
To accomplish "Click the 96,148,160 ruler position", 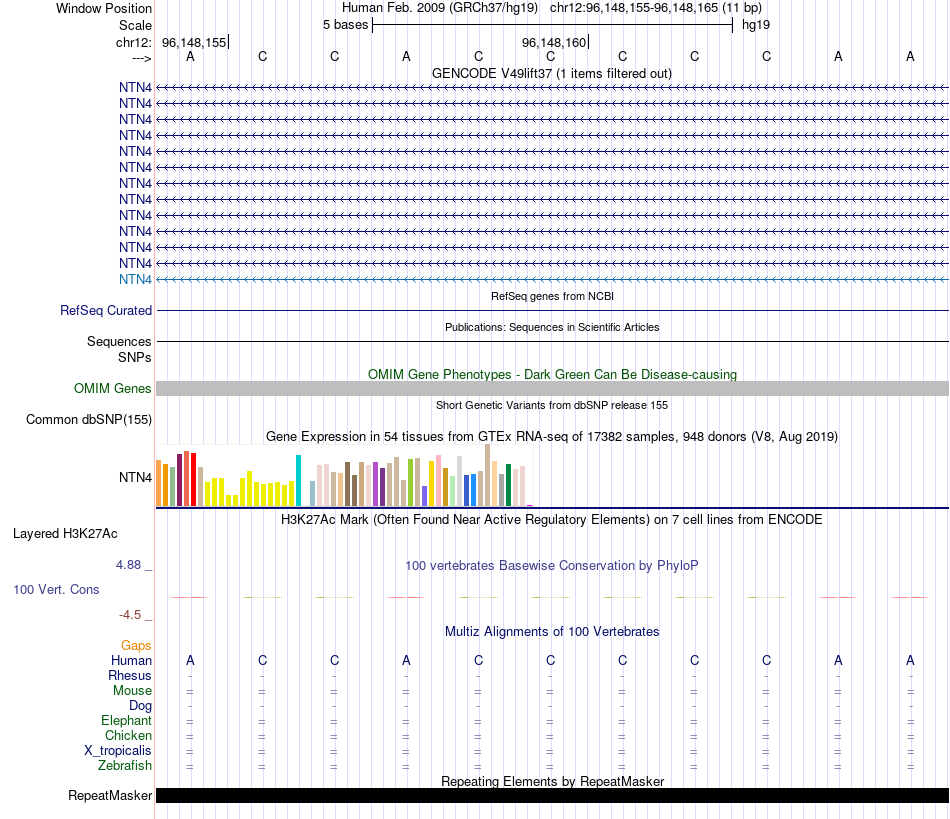I will [x=554, y=42].
